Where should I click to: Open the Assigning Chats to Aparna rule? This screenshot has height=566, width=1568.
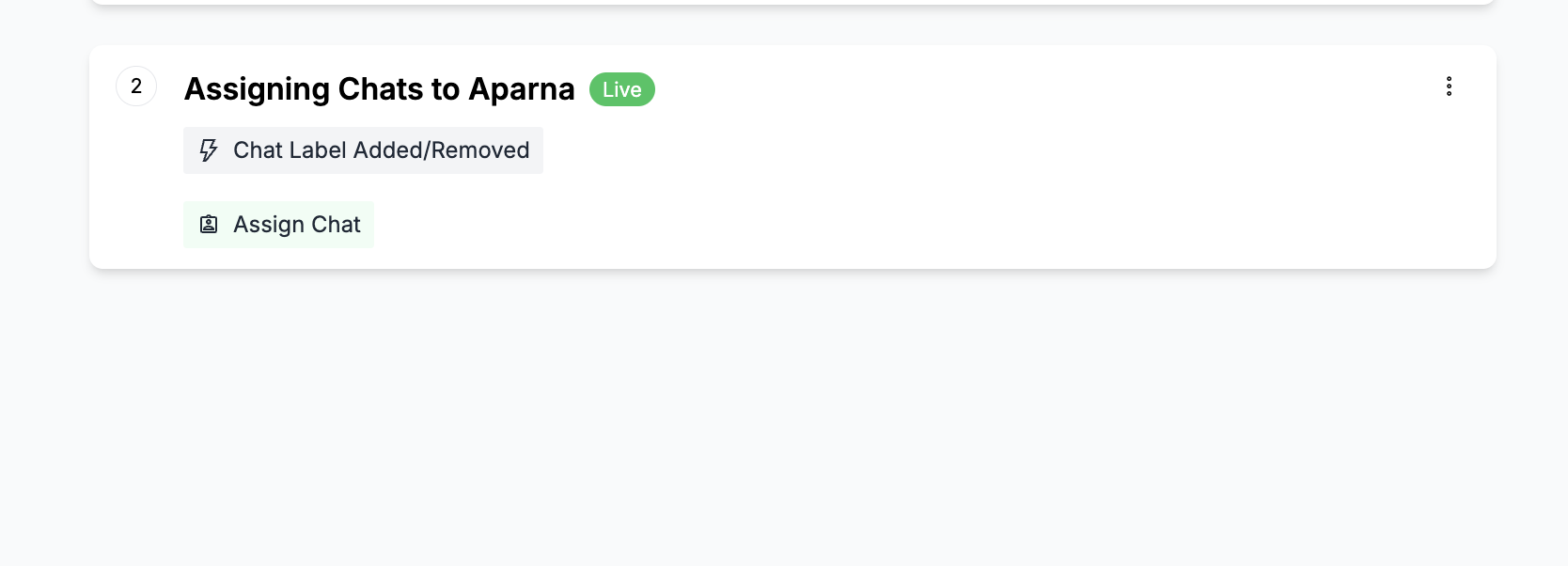click(379, 89)
